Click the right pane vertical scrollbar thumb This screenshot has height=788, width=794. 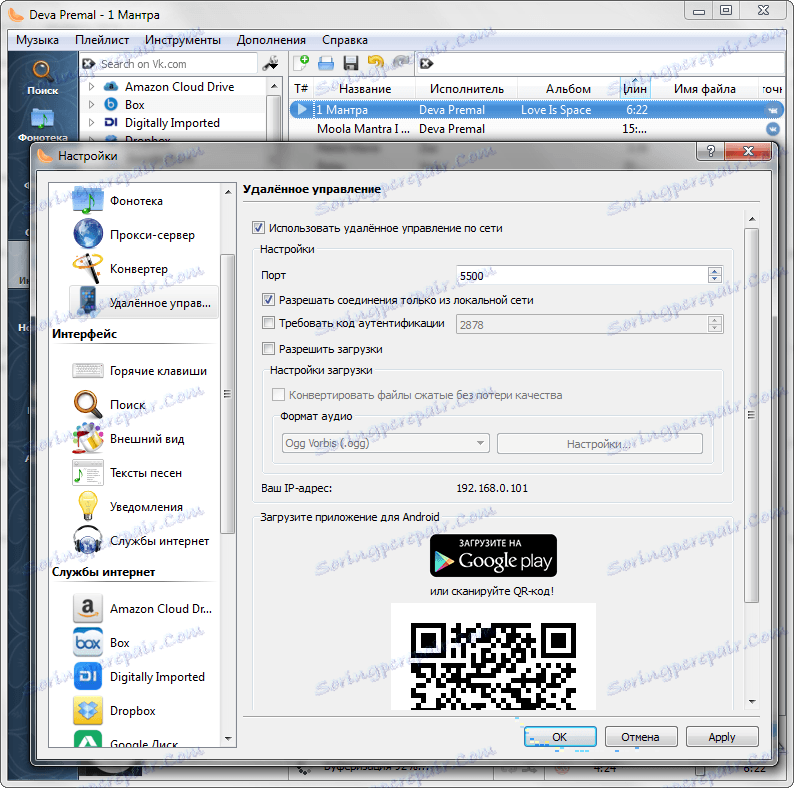pos(752,415)
